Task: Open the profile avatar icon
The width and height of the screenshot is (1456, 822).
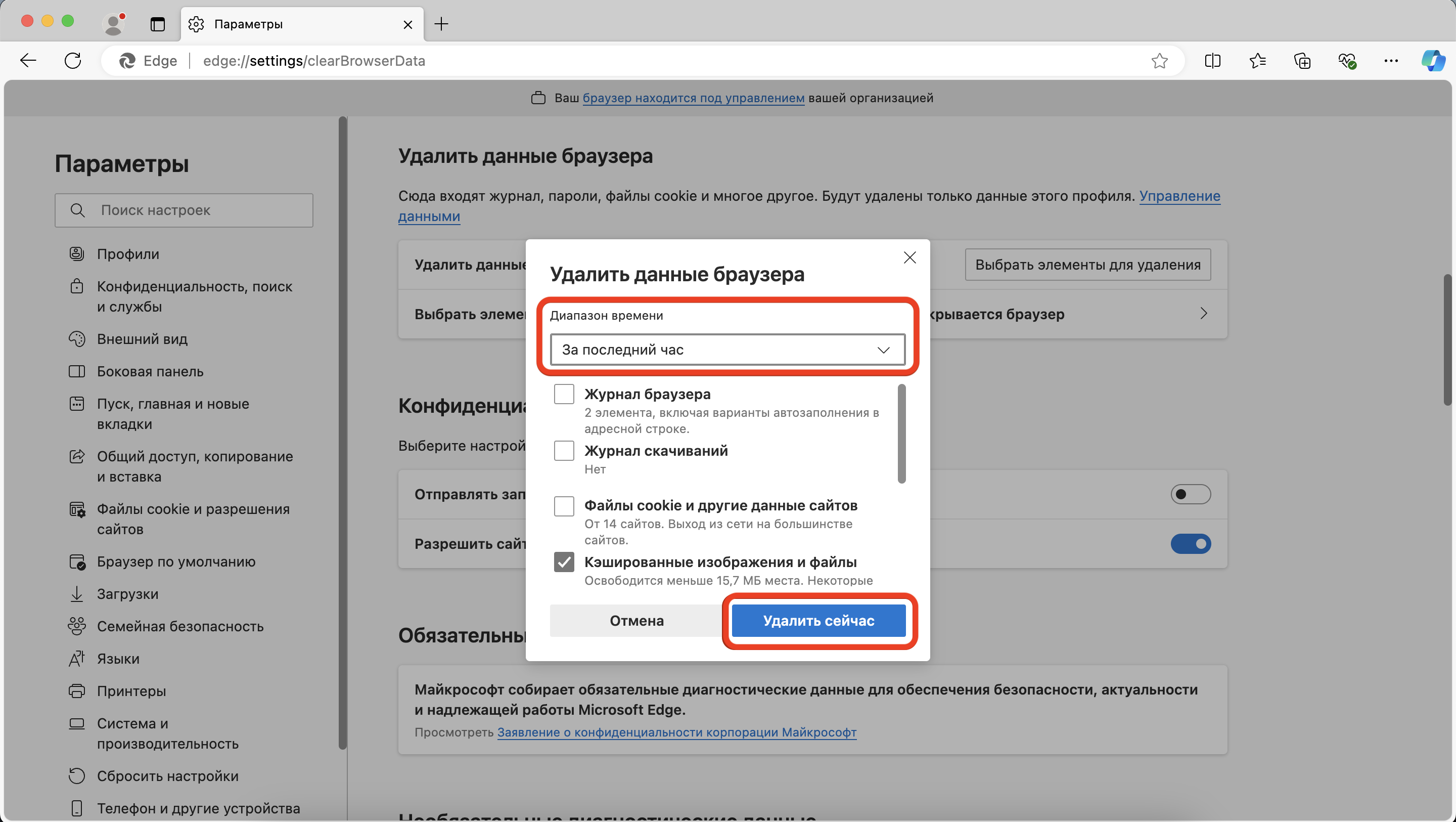Action: [114, 24]
